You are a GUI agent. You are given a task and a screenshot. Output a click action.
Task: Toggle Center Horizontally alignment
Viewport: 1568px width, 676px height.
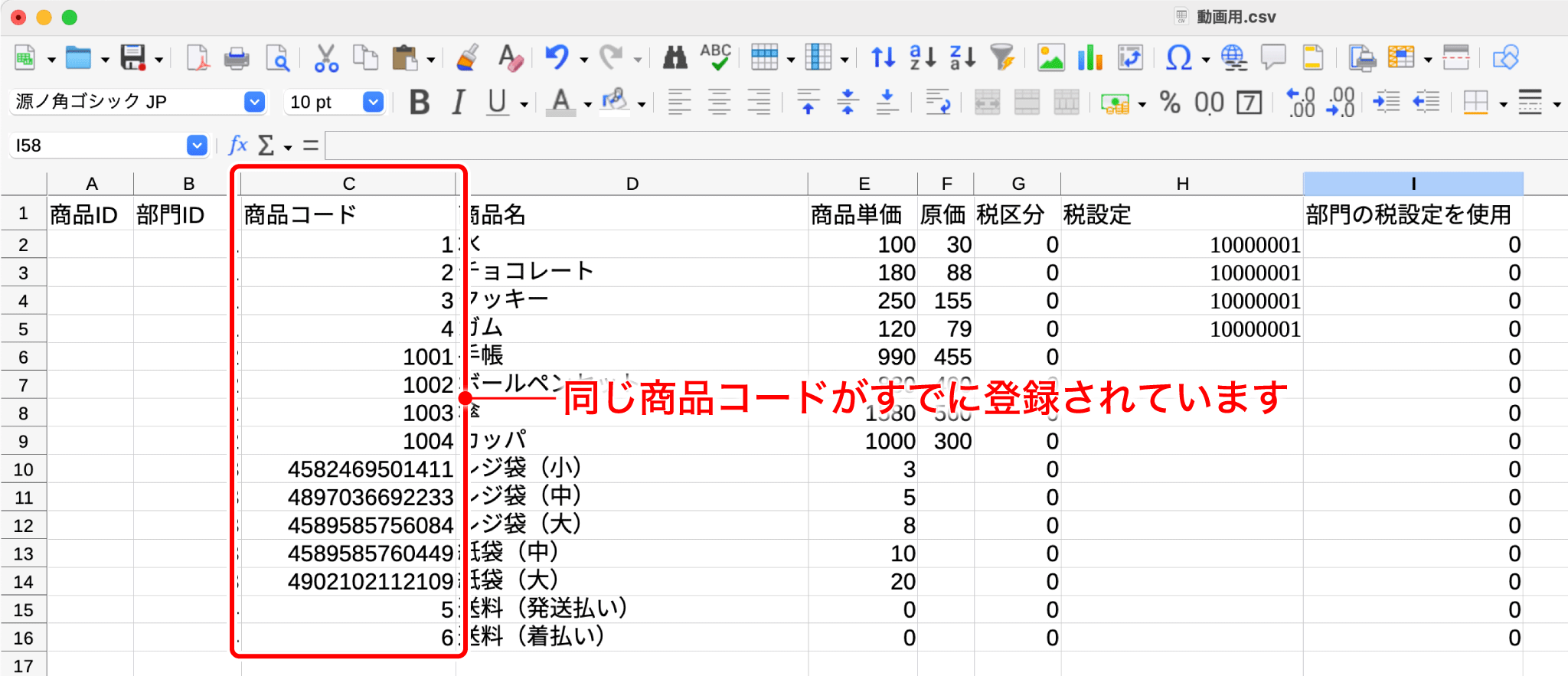[719, 102]
